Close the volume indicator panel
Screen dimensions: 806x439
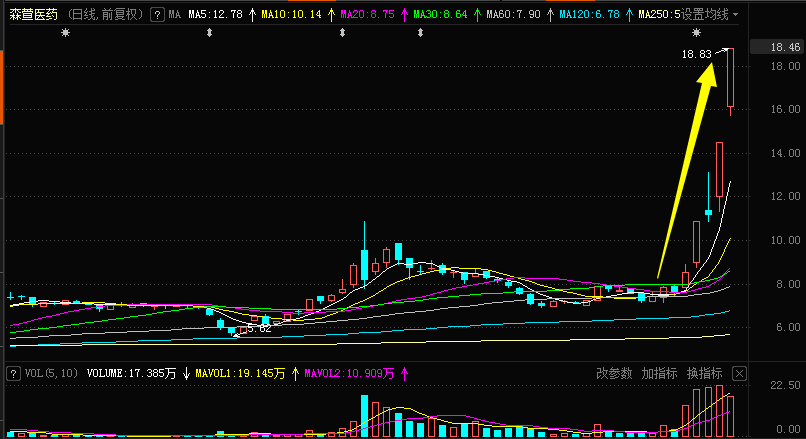click(739, 373)
